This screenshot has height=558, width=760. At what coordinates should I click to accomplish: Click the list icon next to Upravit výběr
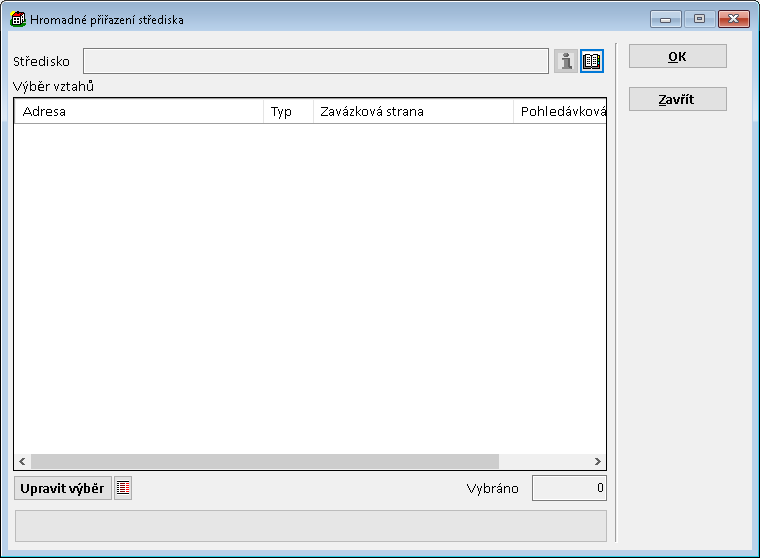click(123, 488)
